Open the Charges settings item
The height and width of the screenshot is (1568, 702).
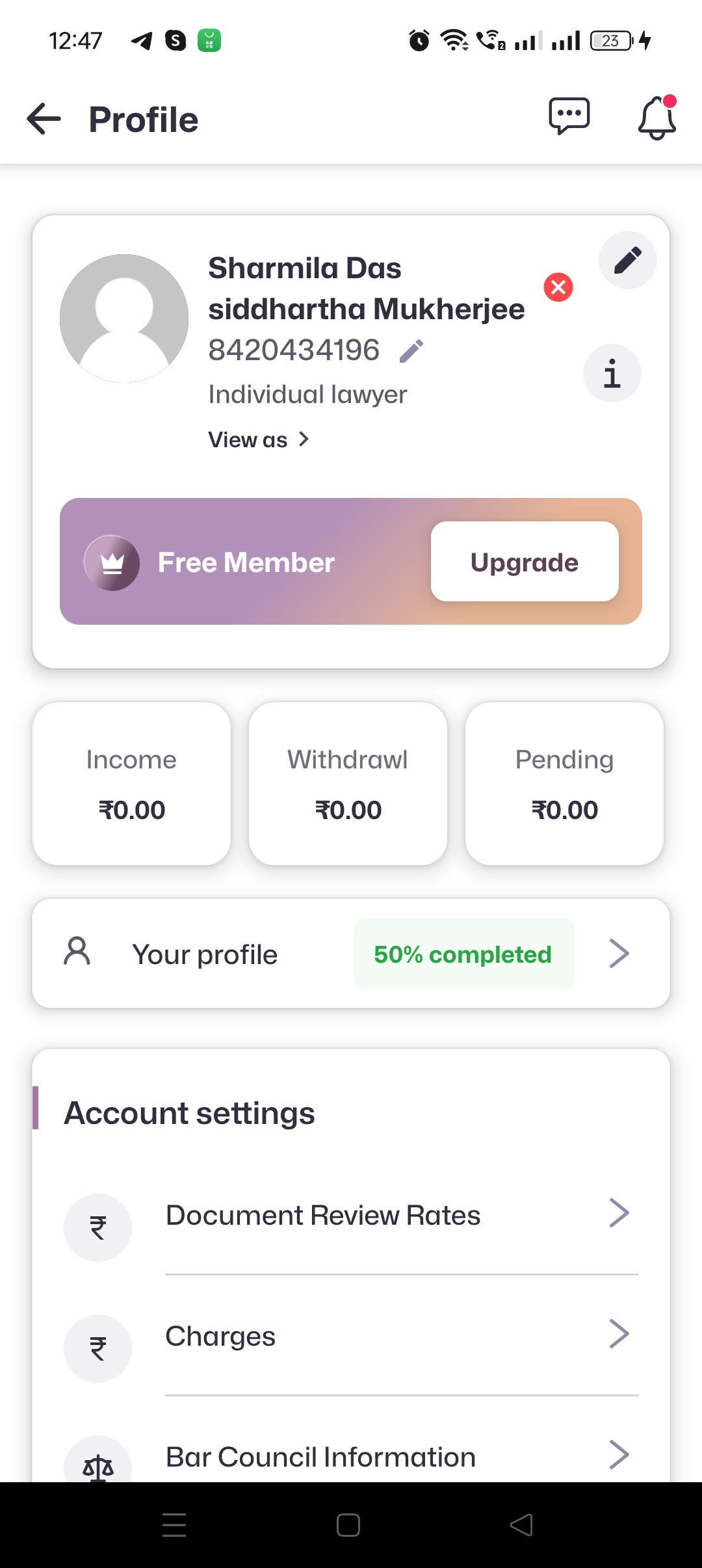tap(221, 1337)
